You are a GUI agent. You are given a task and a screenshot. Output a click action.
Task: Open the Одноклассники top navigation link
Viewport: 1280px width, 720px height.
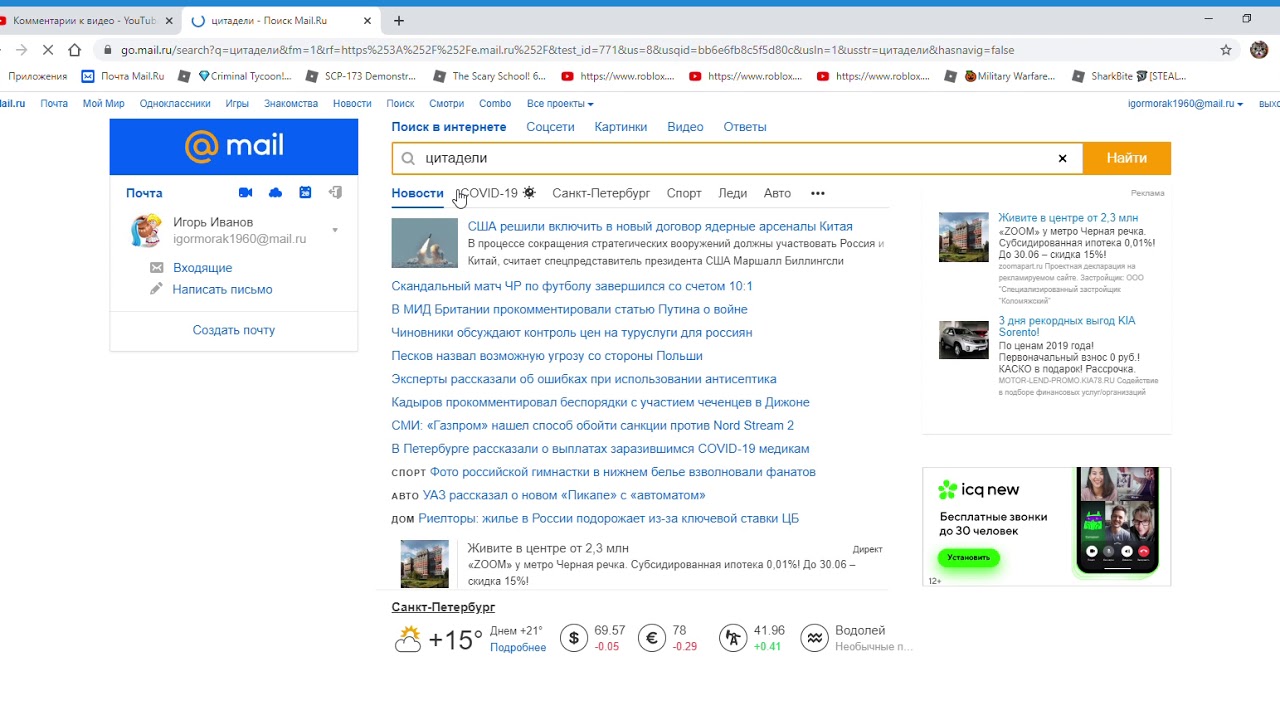pos(175,104)
